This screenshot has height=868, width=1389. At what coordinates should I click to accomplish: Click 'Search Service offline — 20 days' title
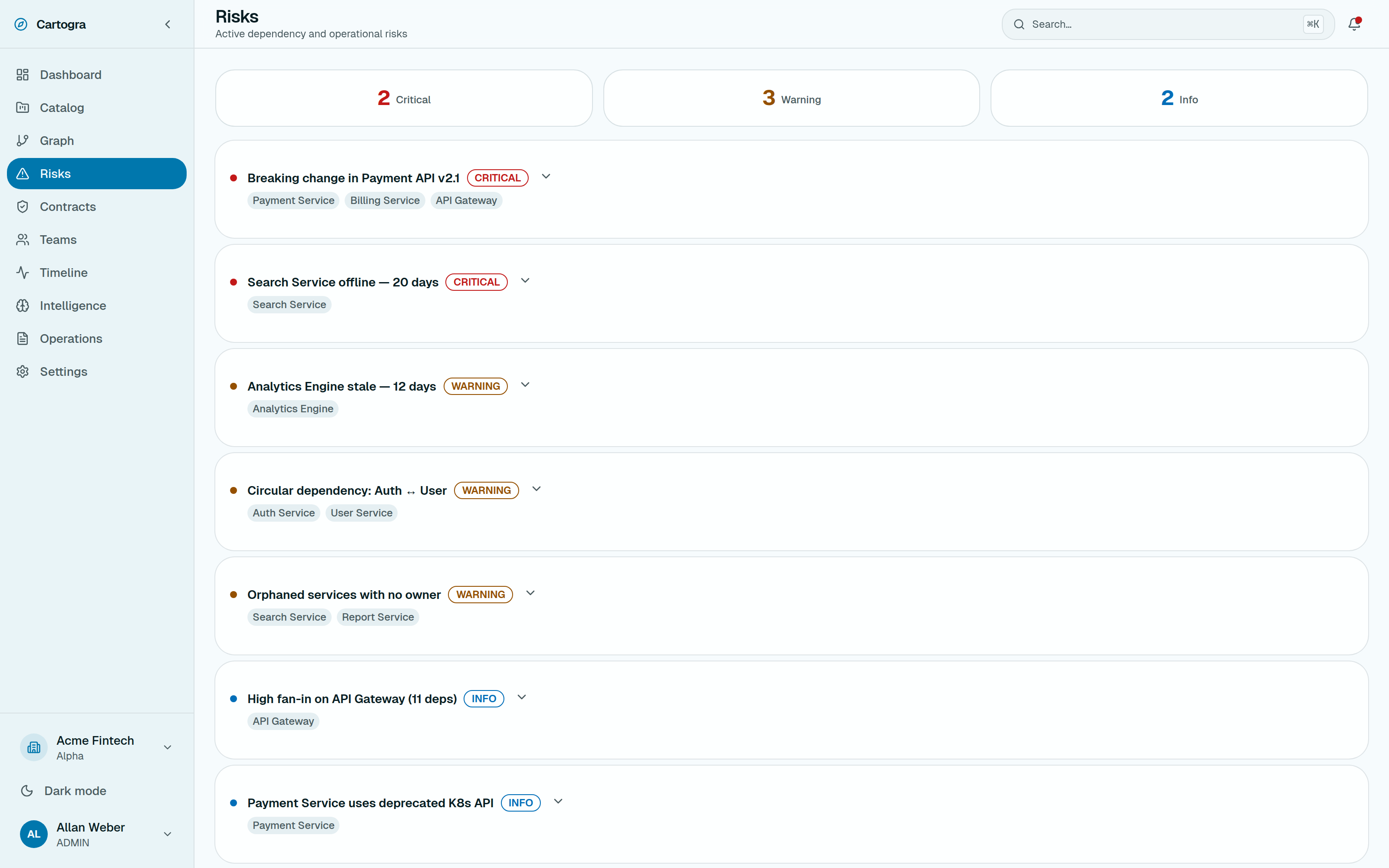pyautogui.click(x=342, y=282)
